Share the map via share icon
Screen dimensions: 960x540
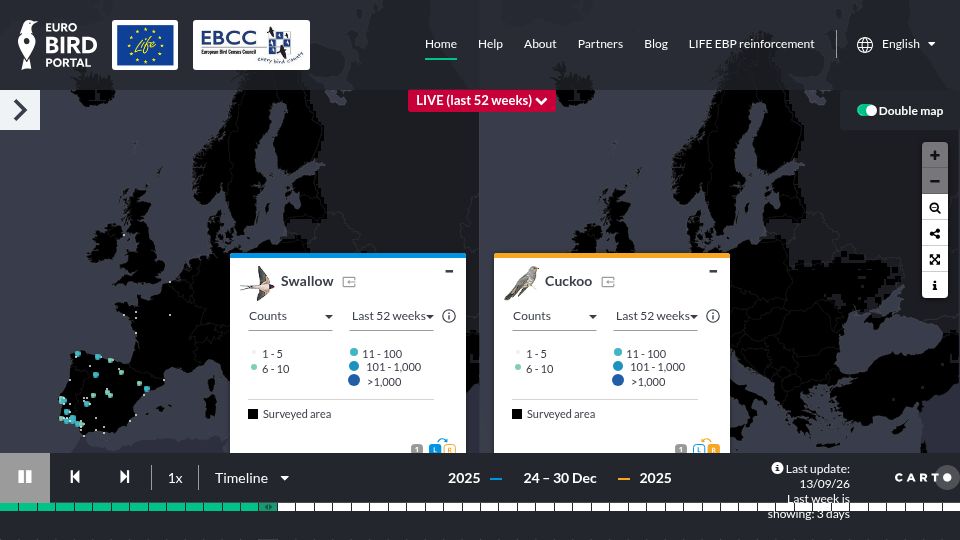[x=935, y=234]
